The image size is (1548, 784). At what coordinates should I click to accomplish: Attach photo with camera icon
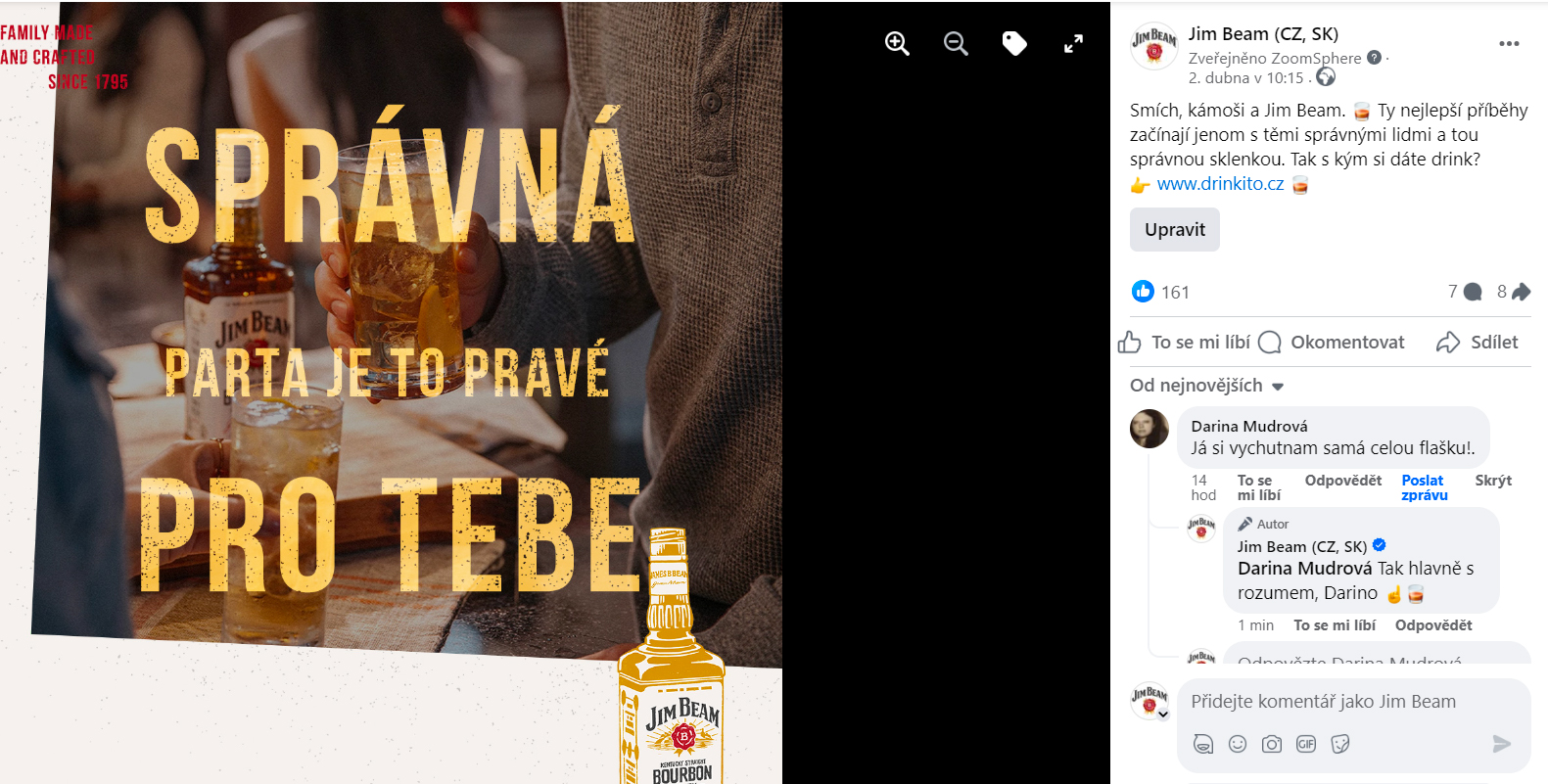click(1272, 745)
